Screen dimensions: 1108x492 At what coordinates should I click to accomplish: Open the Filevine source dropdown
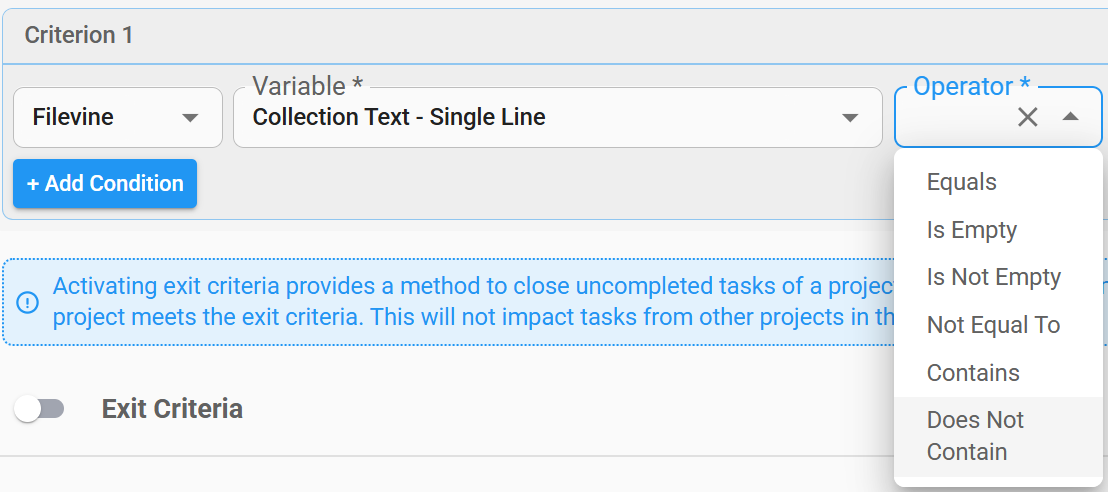tap(117, 118)
